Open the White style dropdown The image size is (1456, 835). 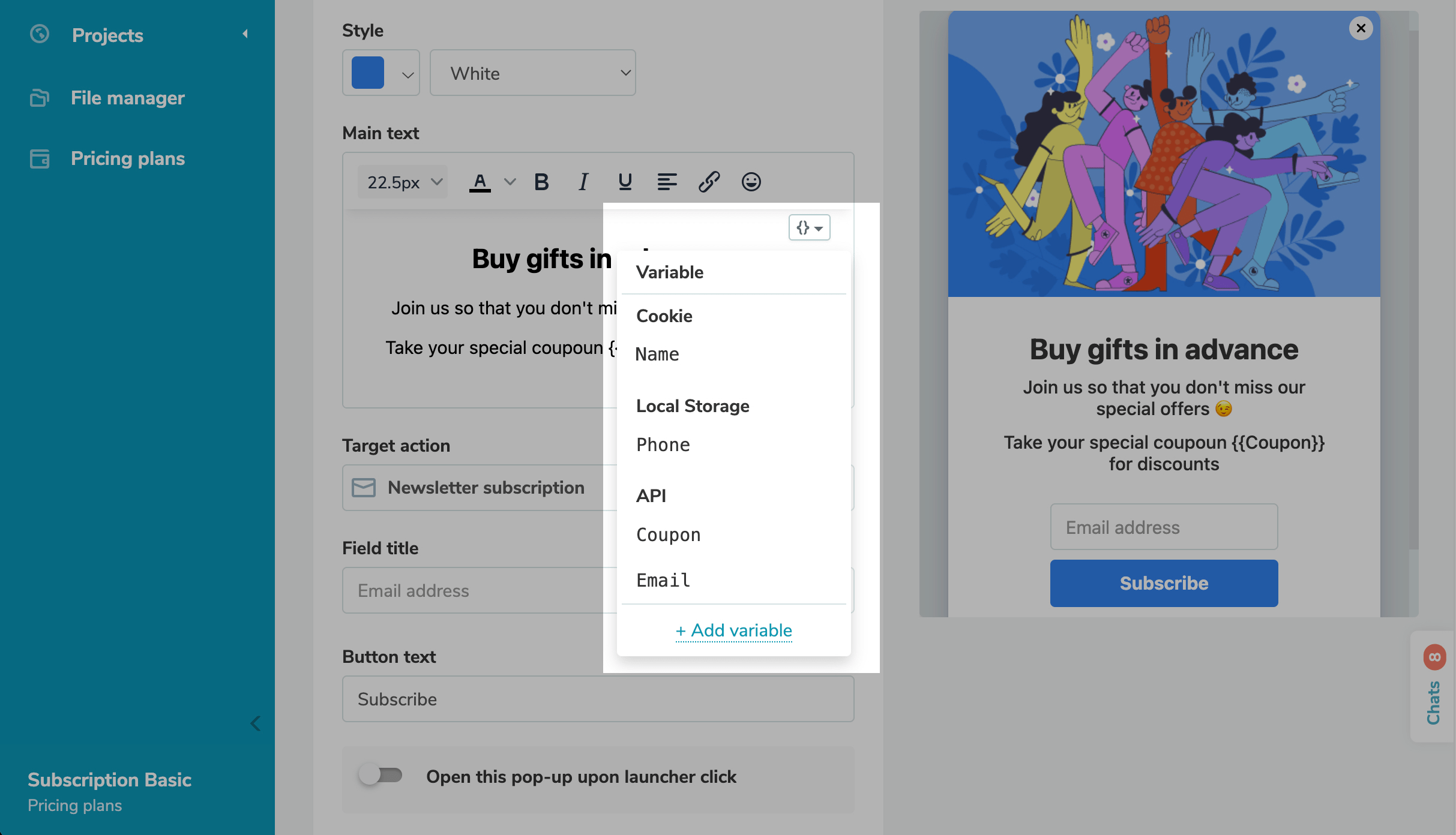point(532,73)
